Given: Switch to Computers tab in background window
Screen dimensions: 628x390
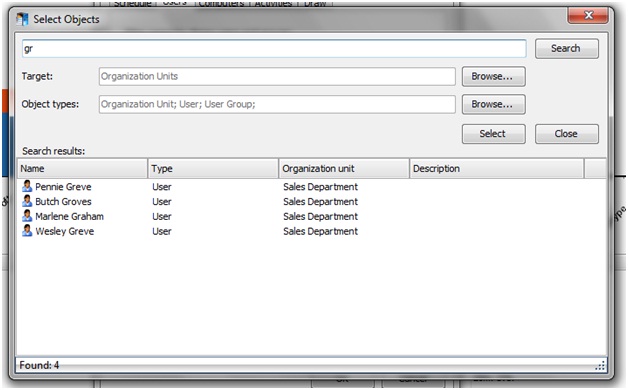Looking at the screenshot, I should tap(221, 4).
